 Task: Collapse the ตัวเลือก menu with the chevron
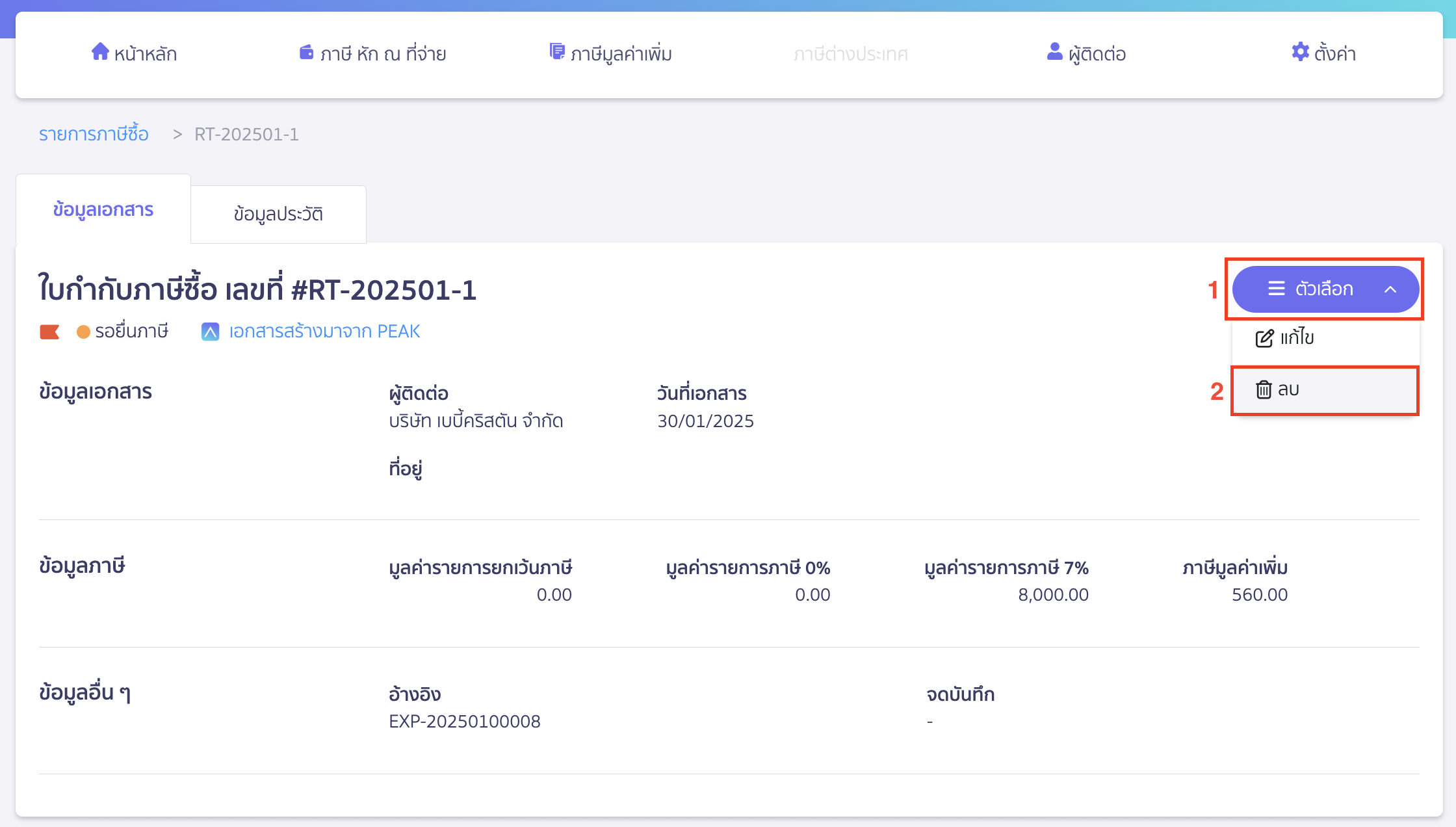(1391, 289)
